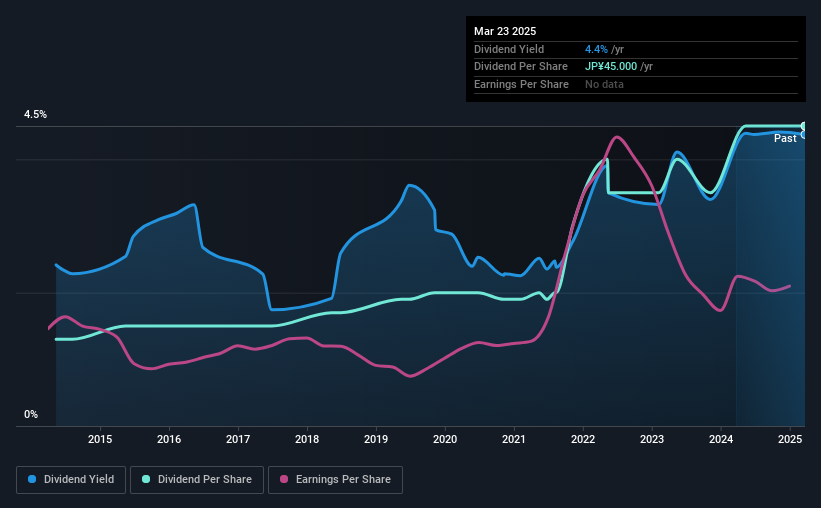Toggle the Dividend Yield legend button
This screenshot has width=821, height=508.
pos(71,480)
